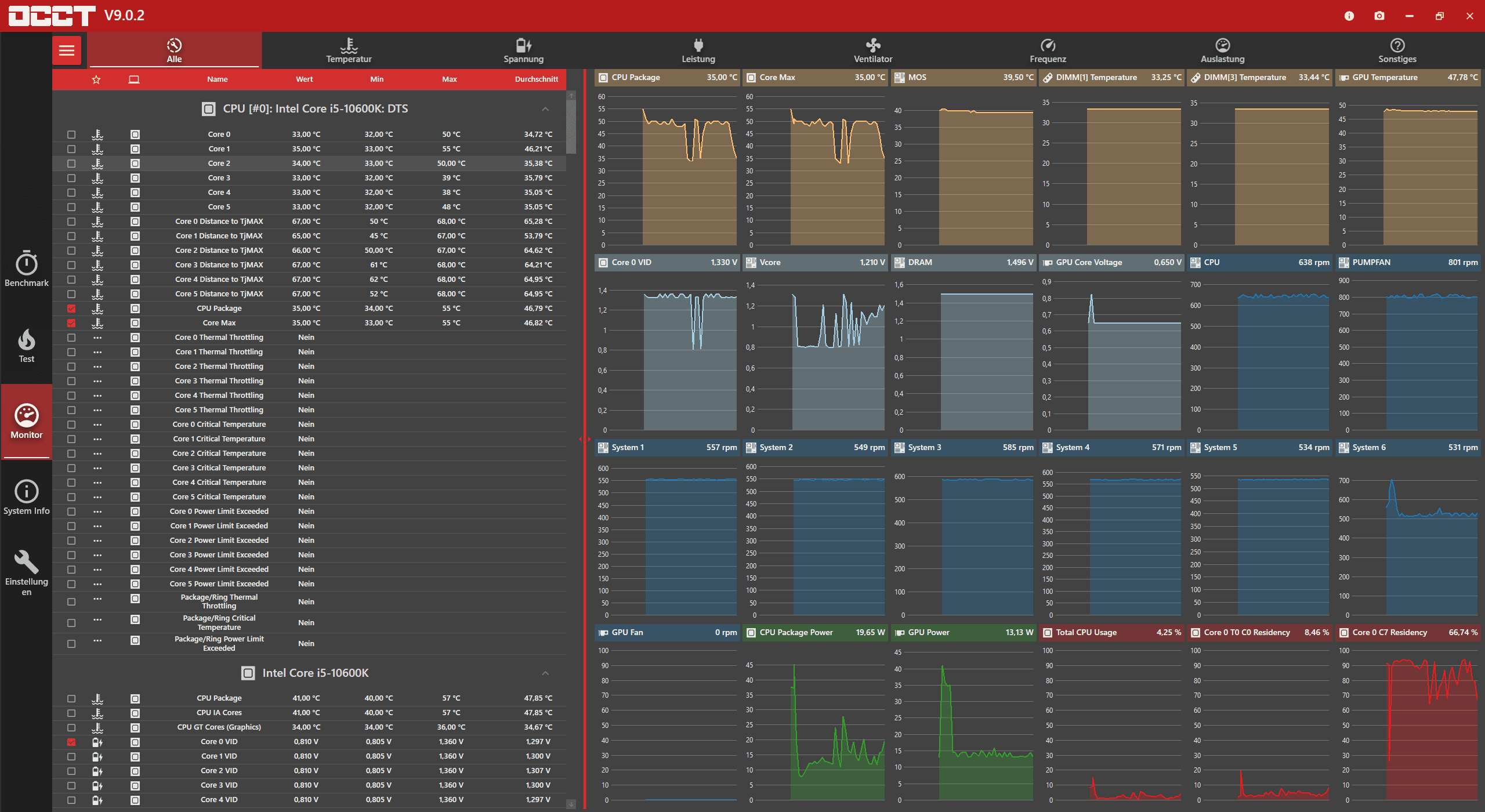Select the Core 1 Power Limit Exceeded row name
This screenshot has height=812, width=1485.
[x=219, y=526]
